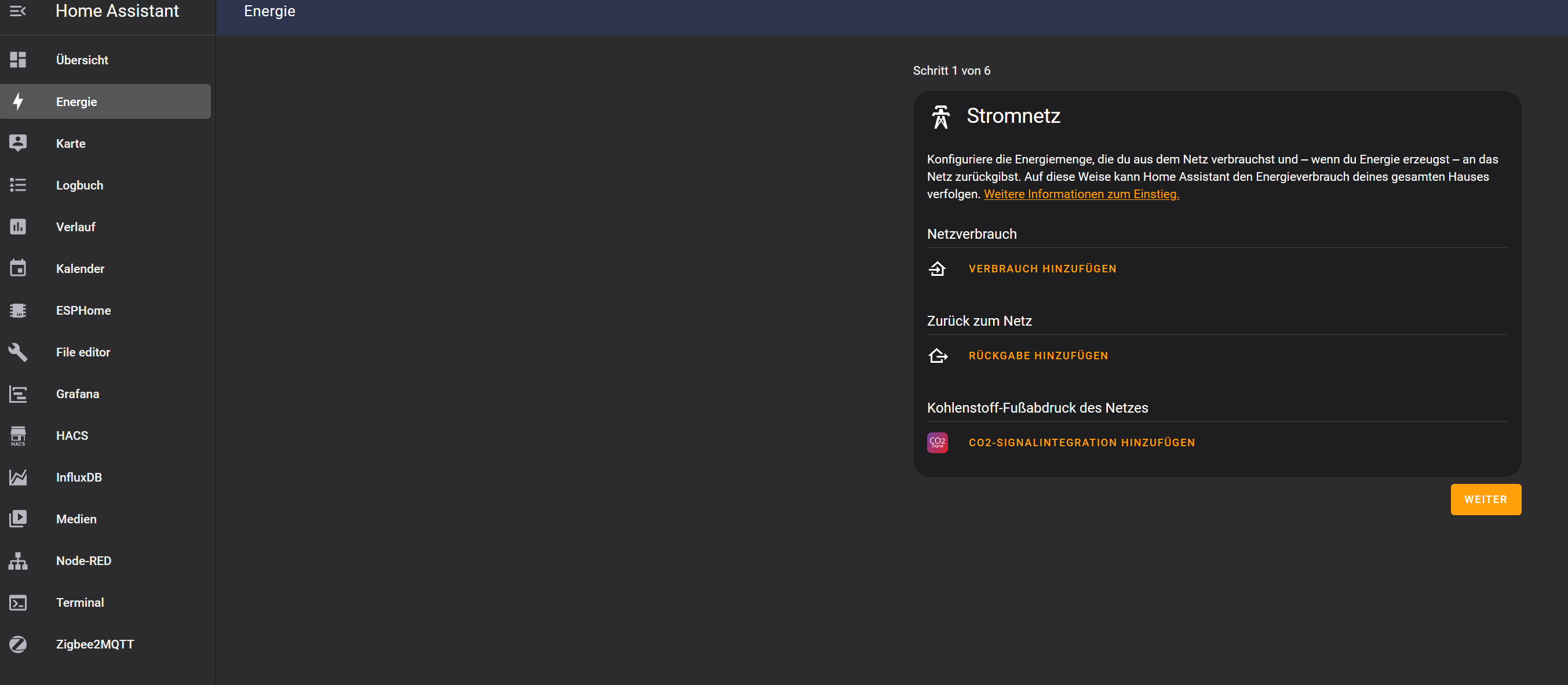This screenshot has height=685, width=1568.
Task: Click the CO2 Signal integration icon
Action: point(937,443)
